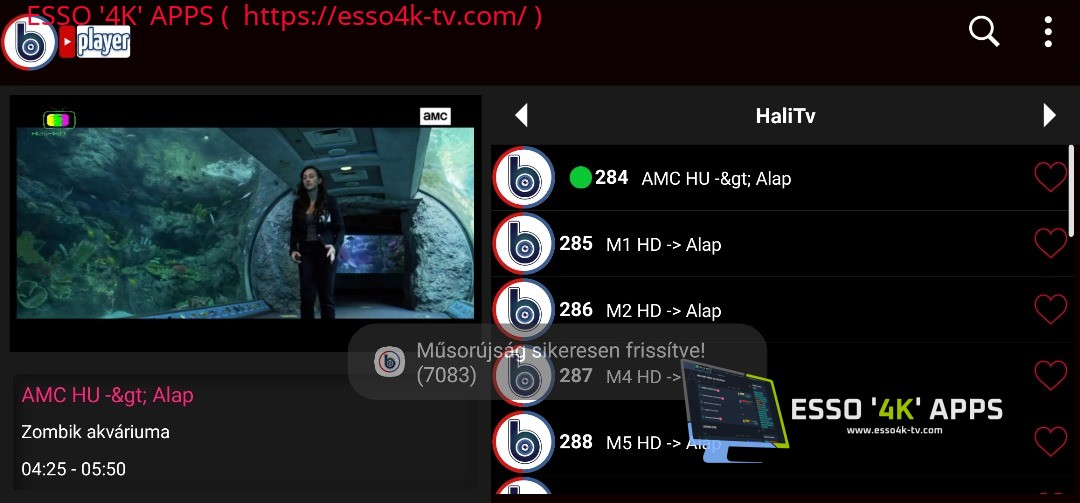1080x503 pixels.
Task: Click the channel list scrollbar
Action: 1071,189
